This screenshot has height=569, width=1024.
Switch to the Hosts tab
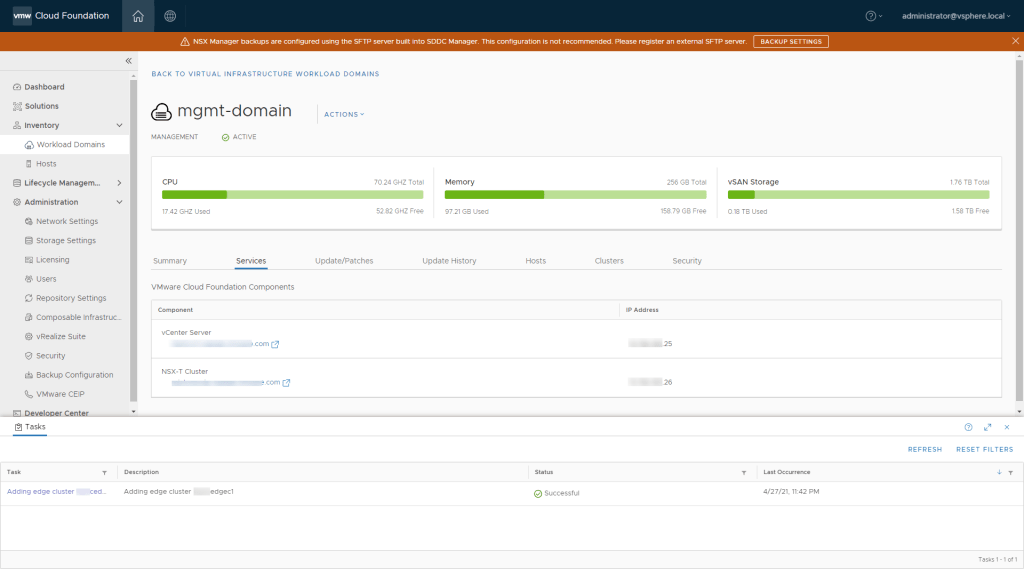[536, 261]
